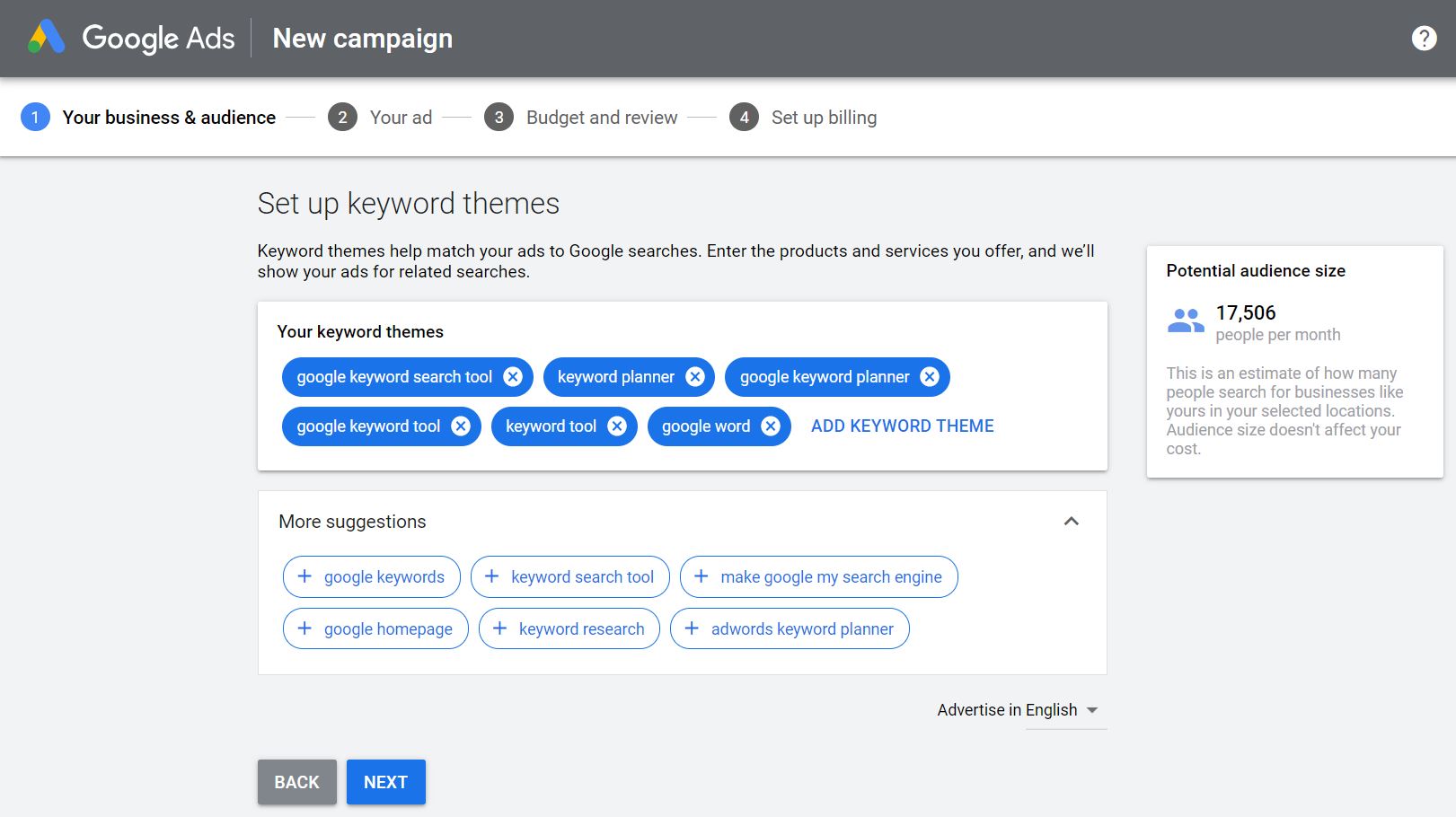Screen dimensions: 1456x817
Task: Add 'make google my search engine' plus icon
Action: 702,576
